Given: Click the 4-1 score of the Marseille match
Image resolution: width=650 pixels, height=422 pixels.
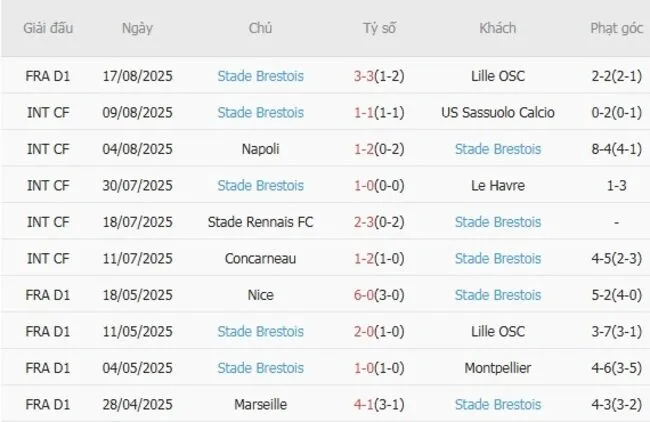Looking at the screenshot, I should (368, 404).
